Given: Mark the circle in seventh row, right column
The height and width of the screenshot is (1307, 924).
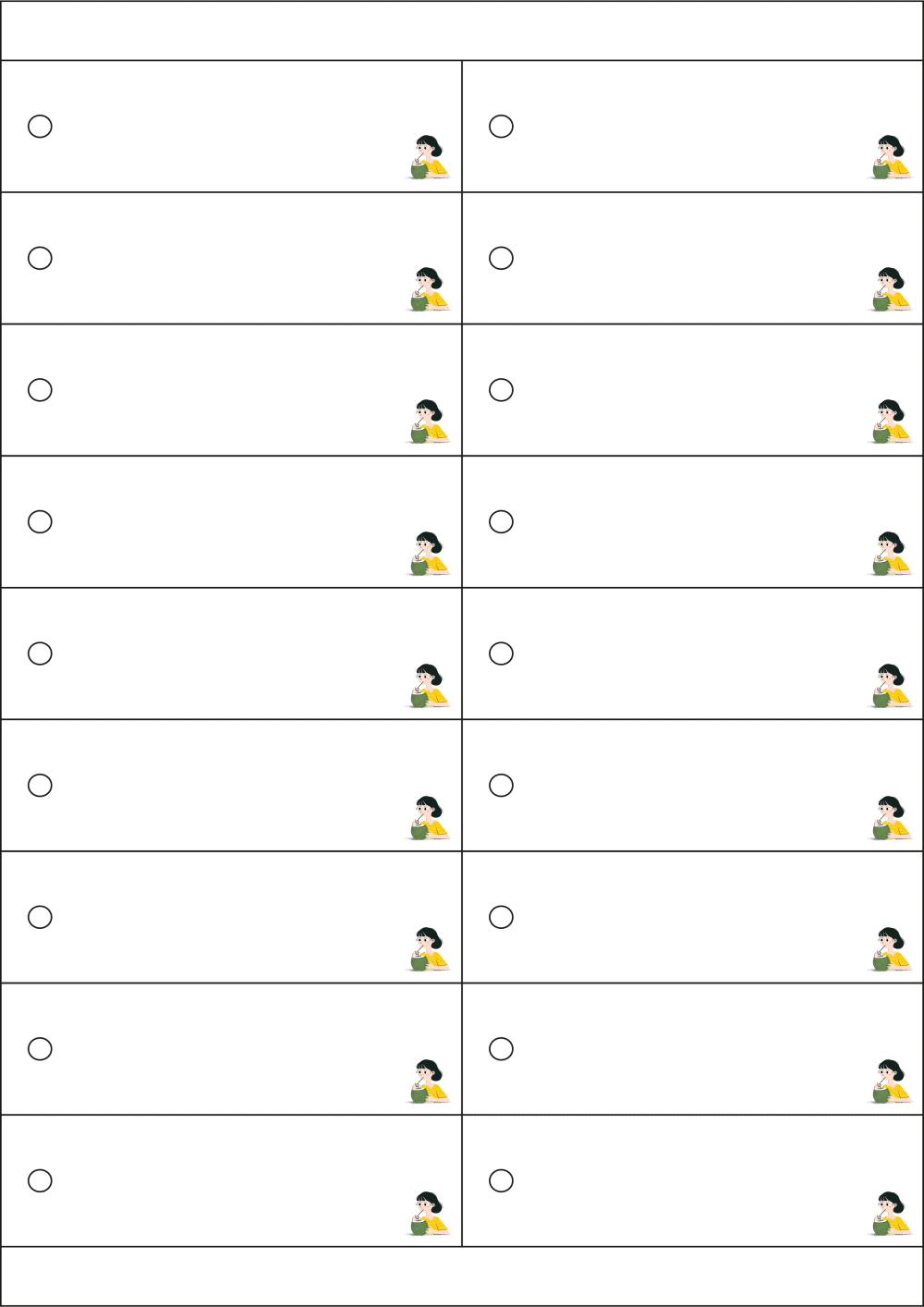Looking at the screenshot, I should (501, 917).
